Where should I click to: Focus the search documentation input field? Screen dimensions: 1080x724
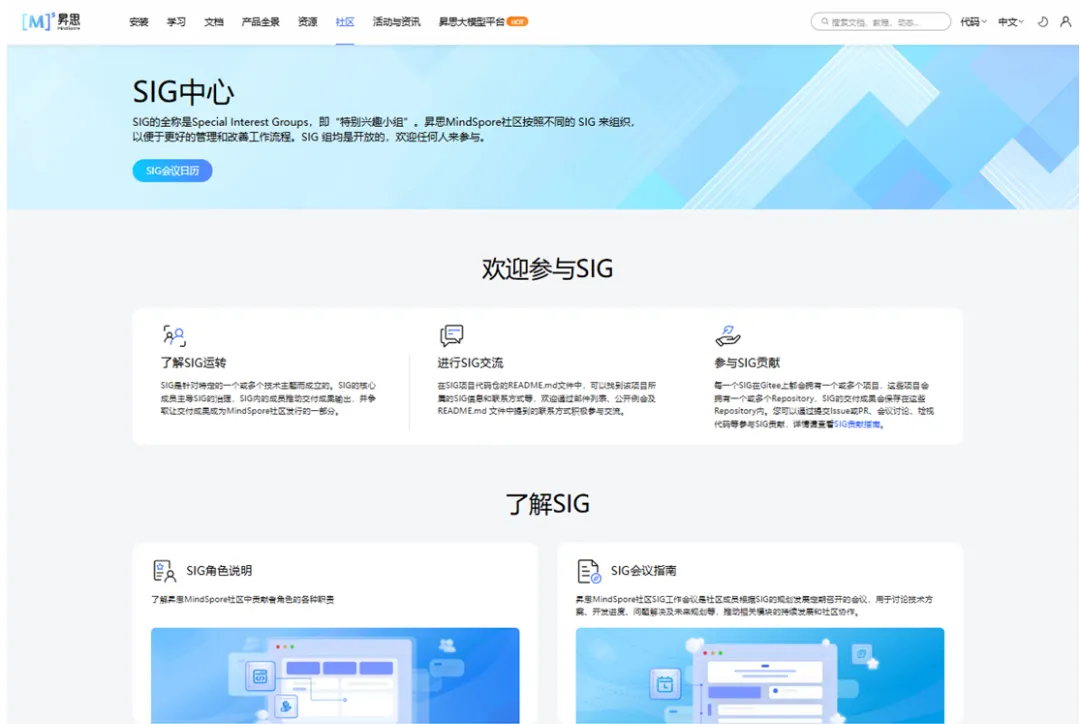885,22
